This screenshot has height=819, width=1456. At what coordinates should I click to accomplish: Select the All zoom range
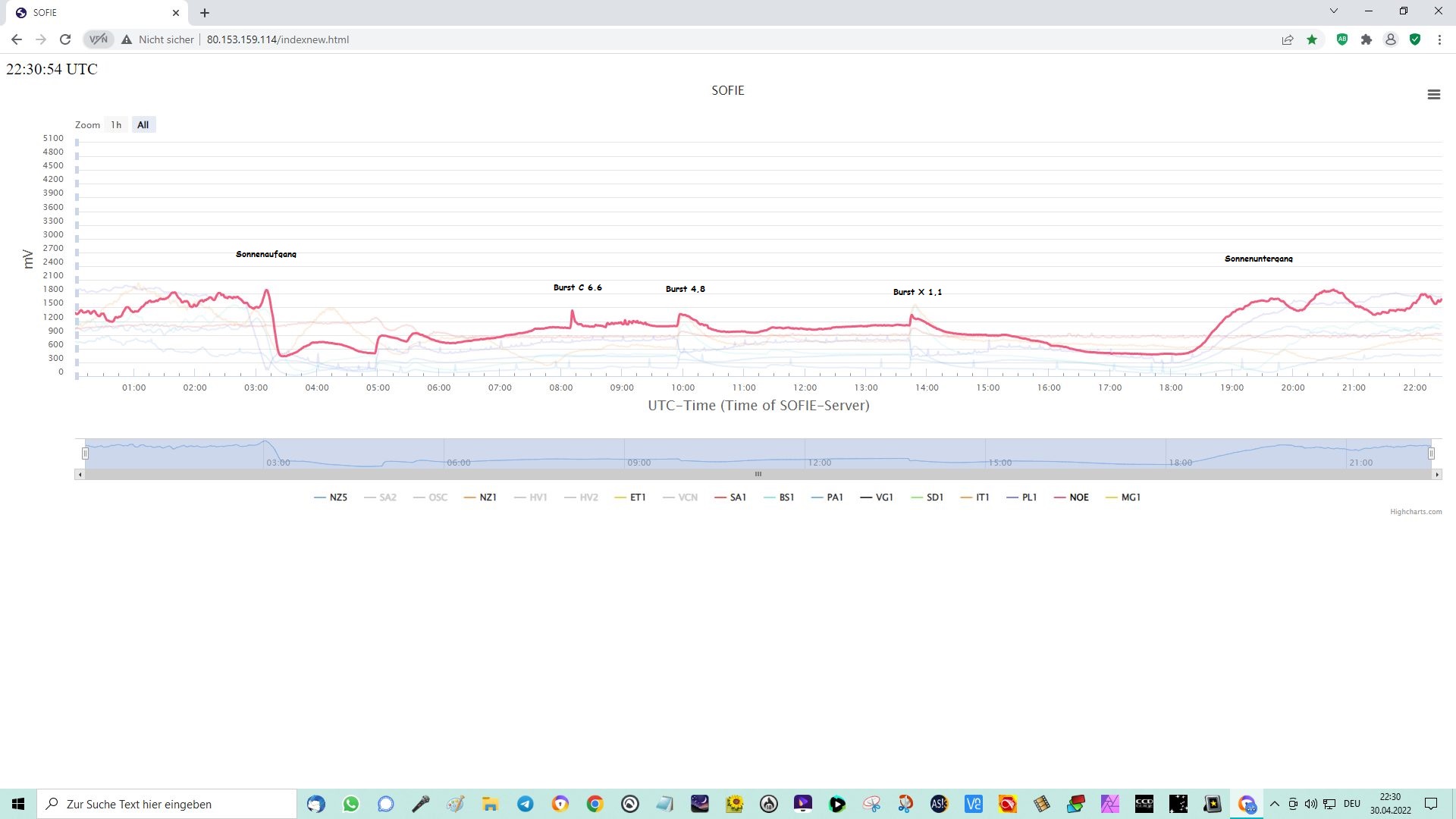tap(143, 125)
